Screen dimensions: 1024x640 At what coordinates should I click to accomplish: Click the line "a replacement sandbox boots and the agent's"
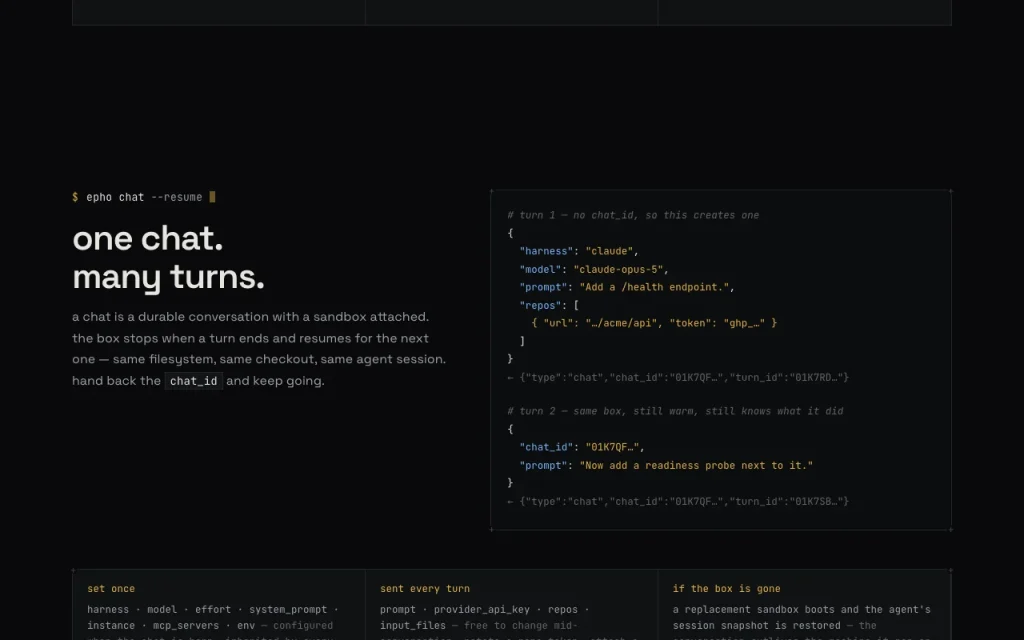(801, 609)
